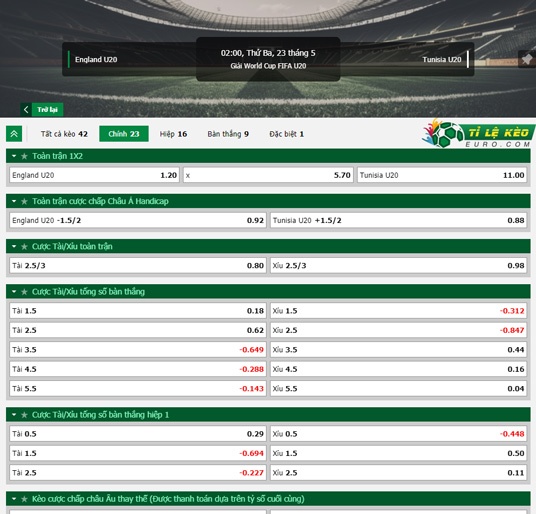Click the back arrow next to Trở lại
This screenshot has height=514, width=536.
26,109
